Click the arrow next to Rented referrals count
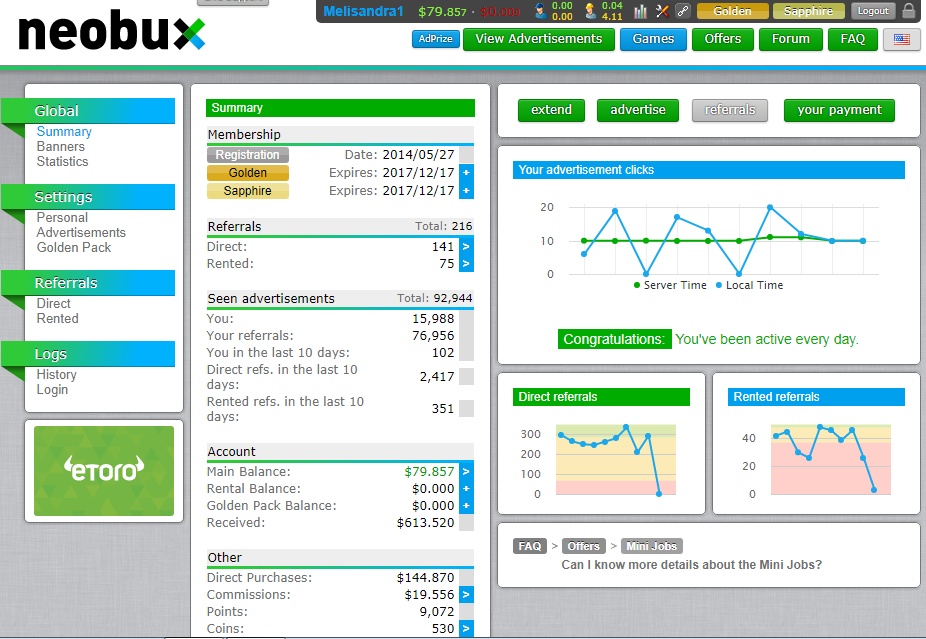The width and height of the screenshot is (926, 639). pyautogui.click(x=466, y=263)
